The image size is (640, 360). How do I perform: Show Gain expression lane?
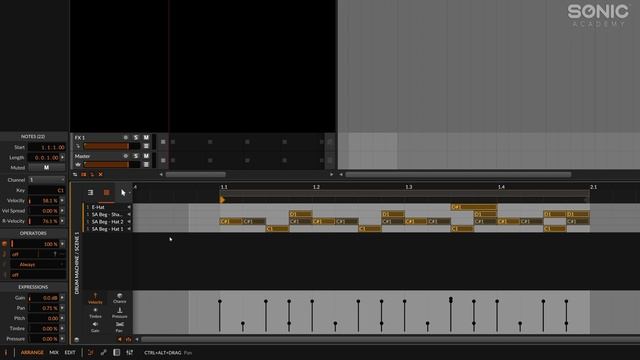[95, 327]
